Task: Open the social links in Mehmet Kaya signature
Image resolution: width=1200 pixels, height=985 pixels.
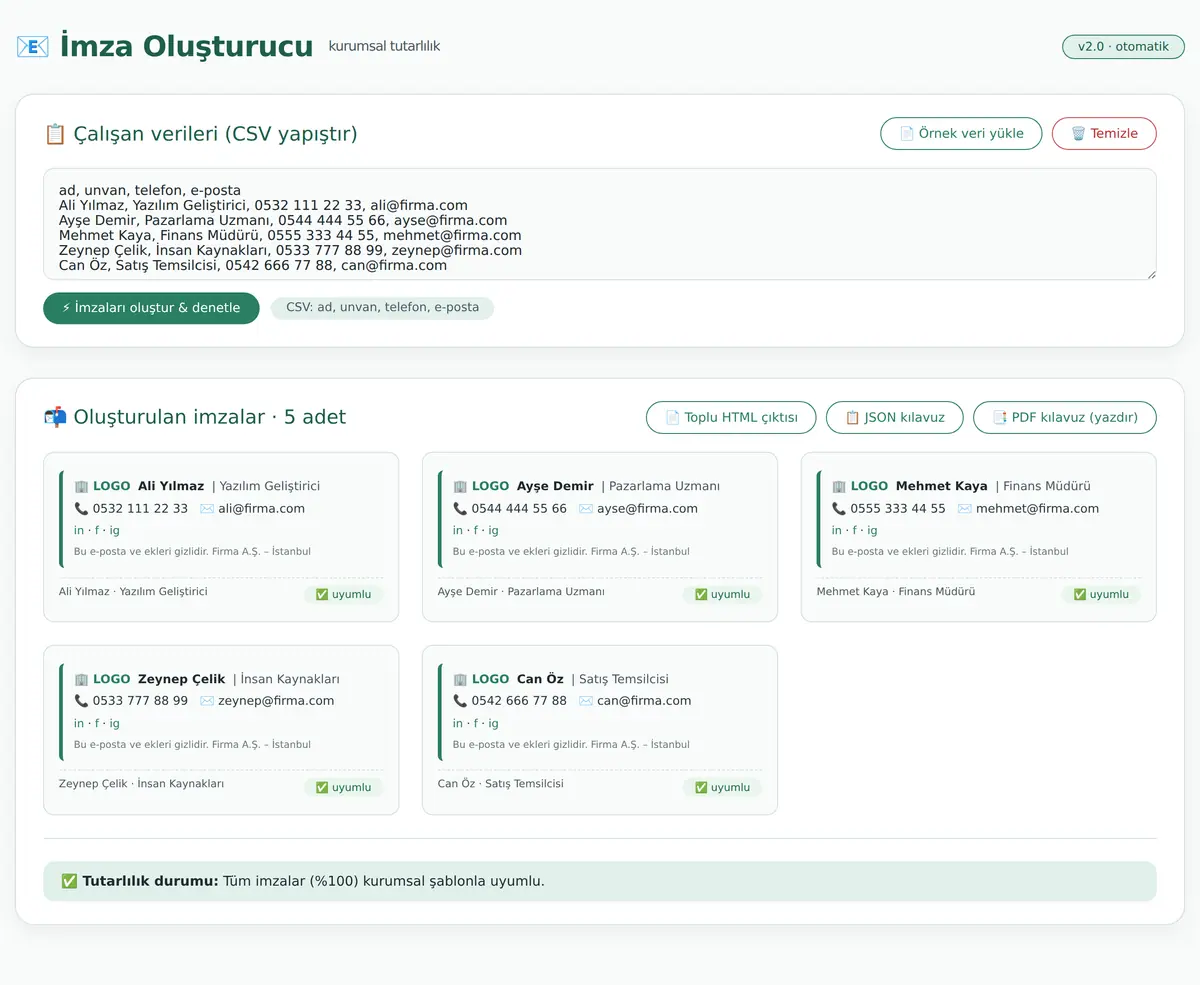Action: coord(855,530)
